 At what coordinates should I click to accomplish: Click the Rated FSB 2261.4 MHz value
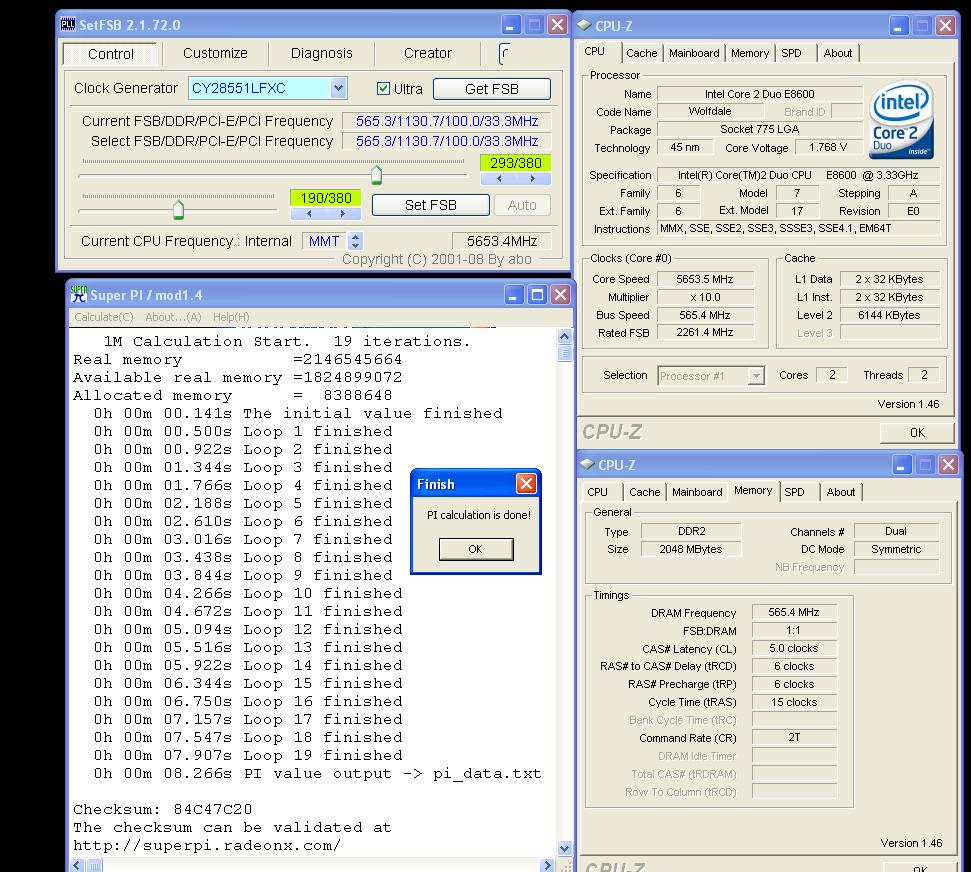[705, 333]
